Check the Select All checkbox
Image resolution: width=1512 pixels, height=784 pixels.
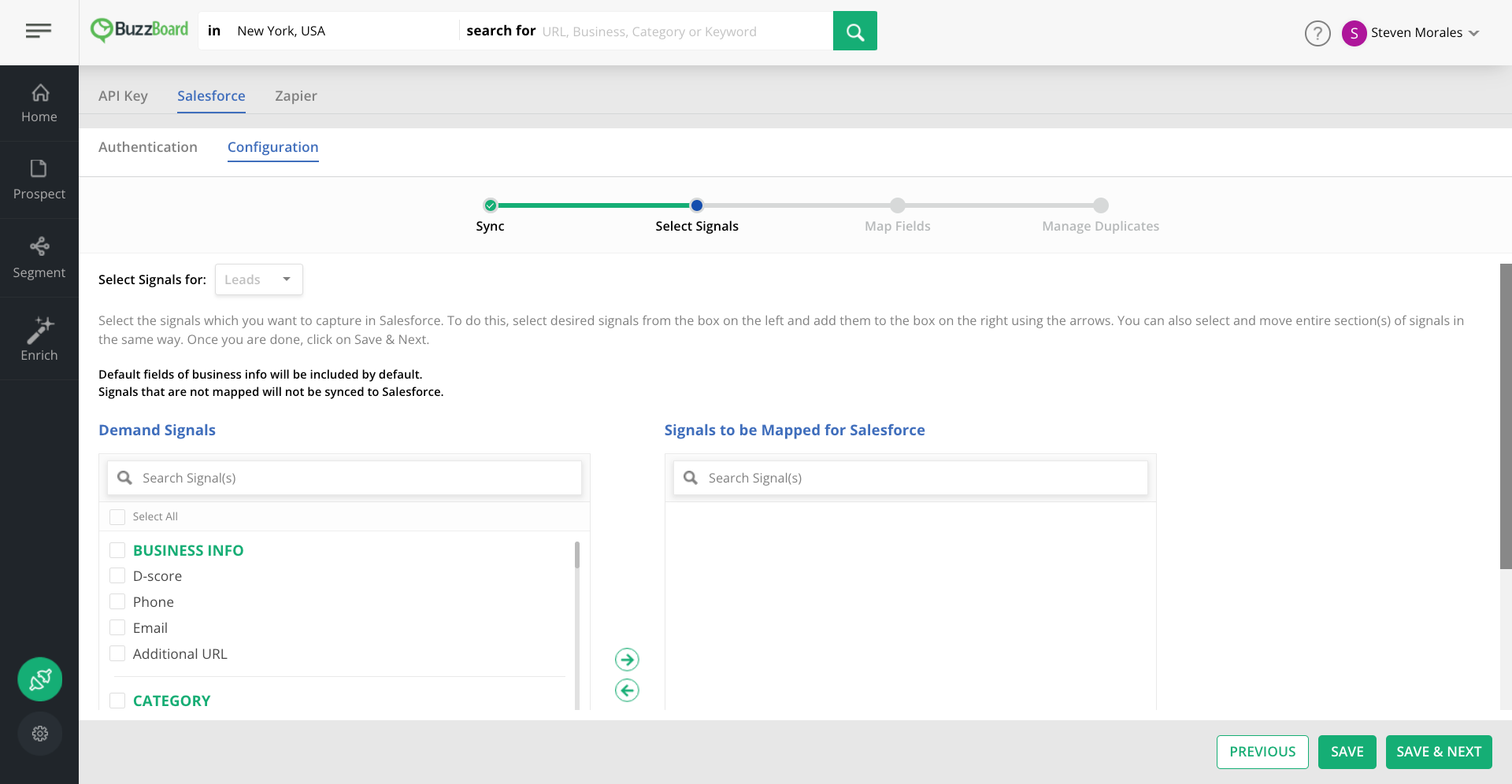117,517
